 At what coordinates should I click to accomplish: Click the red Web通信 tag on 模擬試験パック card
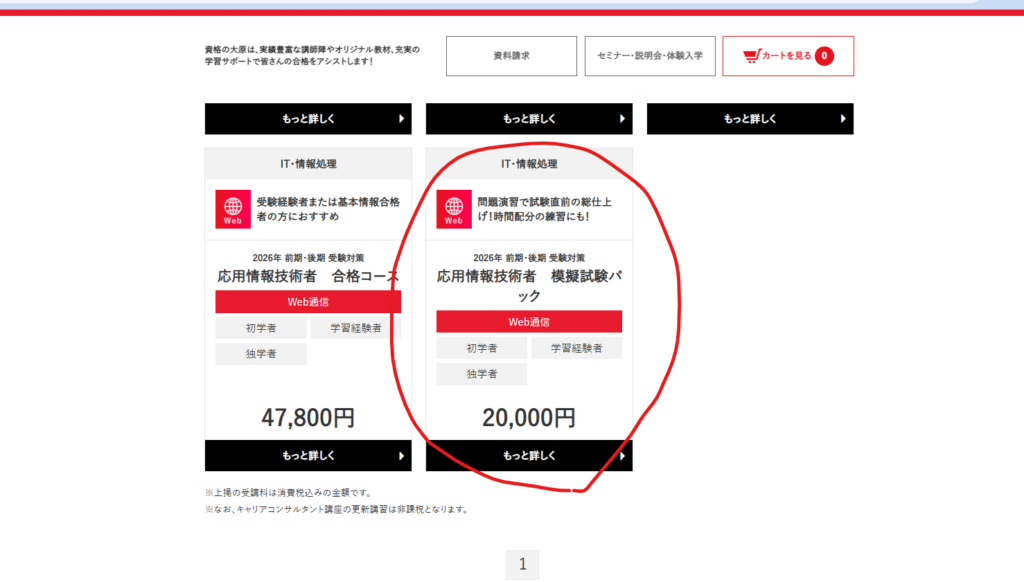click(x=529, y=322)
